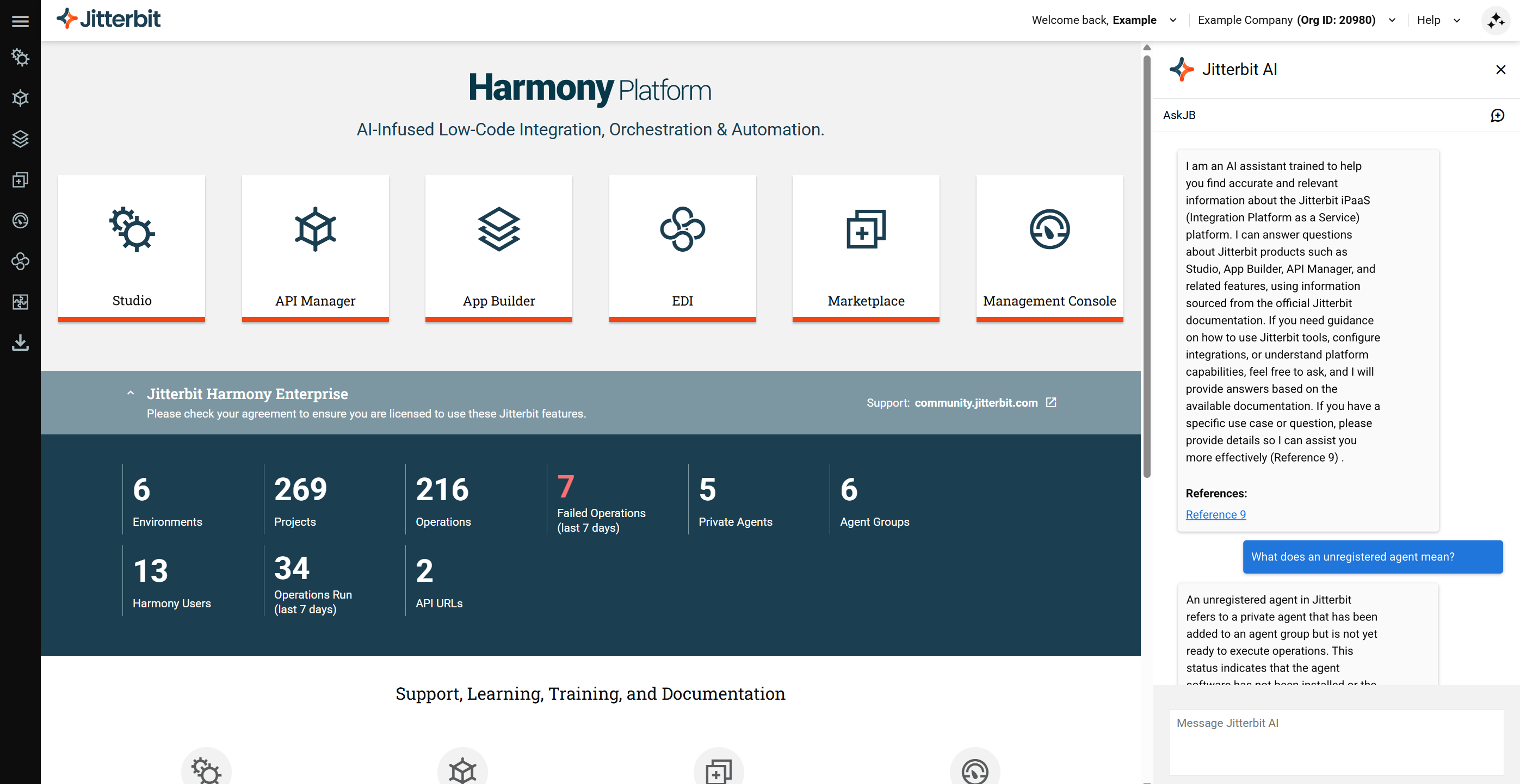Collapse the Jitterbit Harmony Enterprise section

(131, 394)
